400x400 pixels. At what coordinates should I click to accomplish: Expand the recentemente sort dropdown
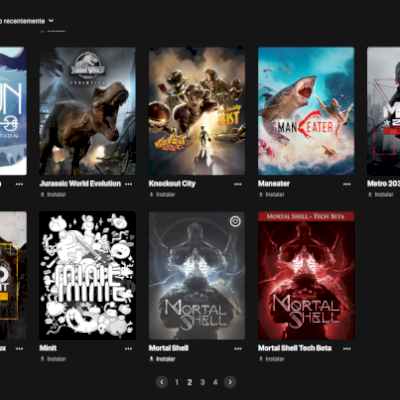(27, 21)
